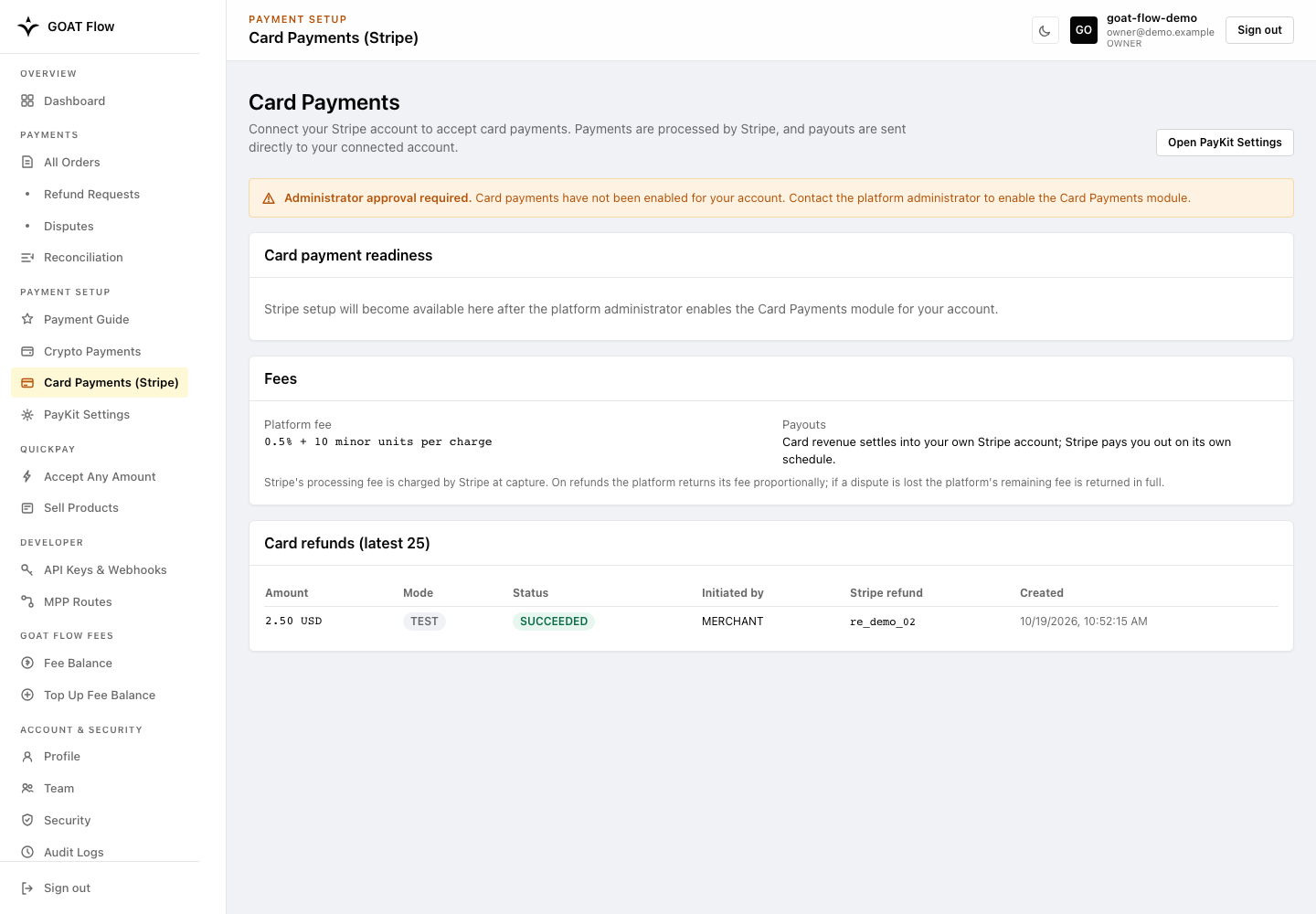Click the Accept Any Amount lightning icon

[x=27, y=477]
